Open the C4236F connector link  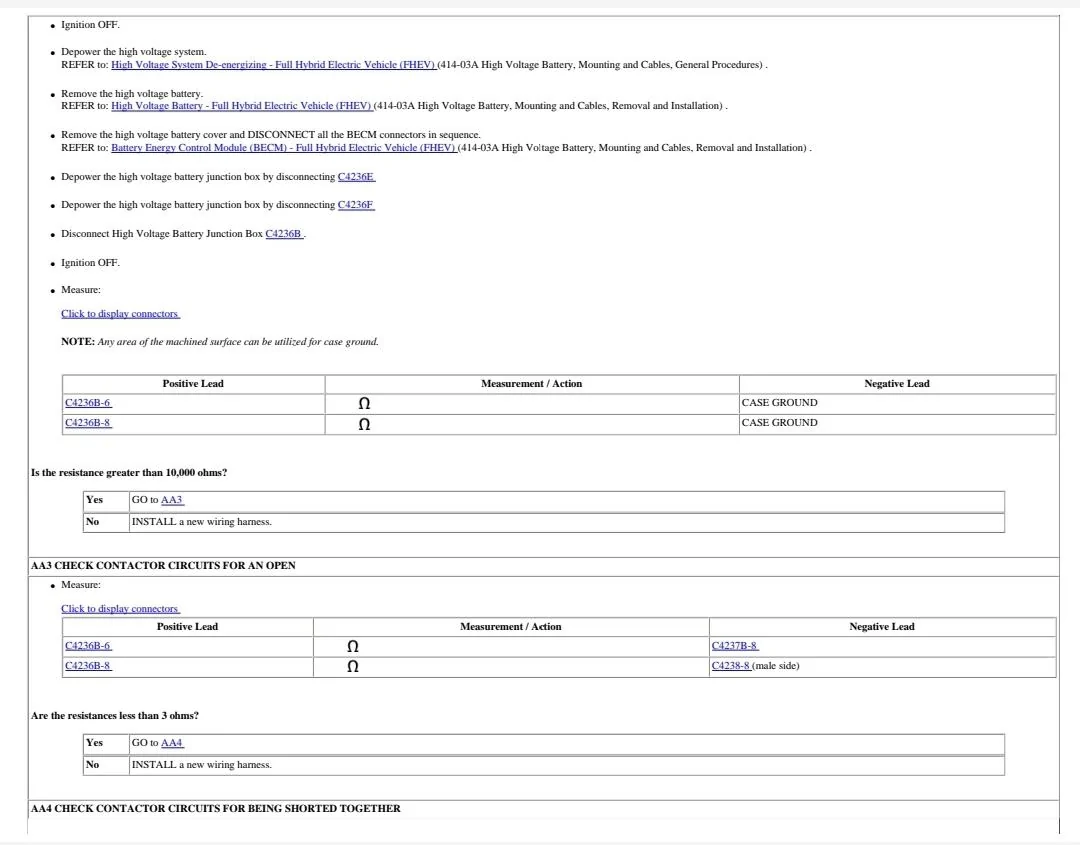(x=356, y=204)
